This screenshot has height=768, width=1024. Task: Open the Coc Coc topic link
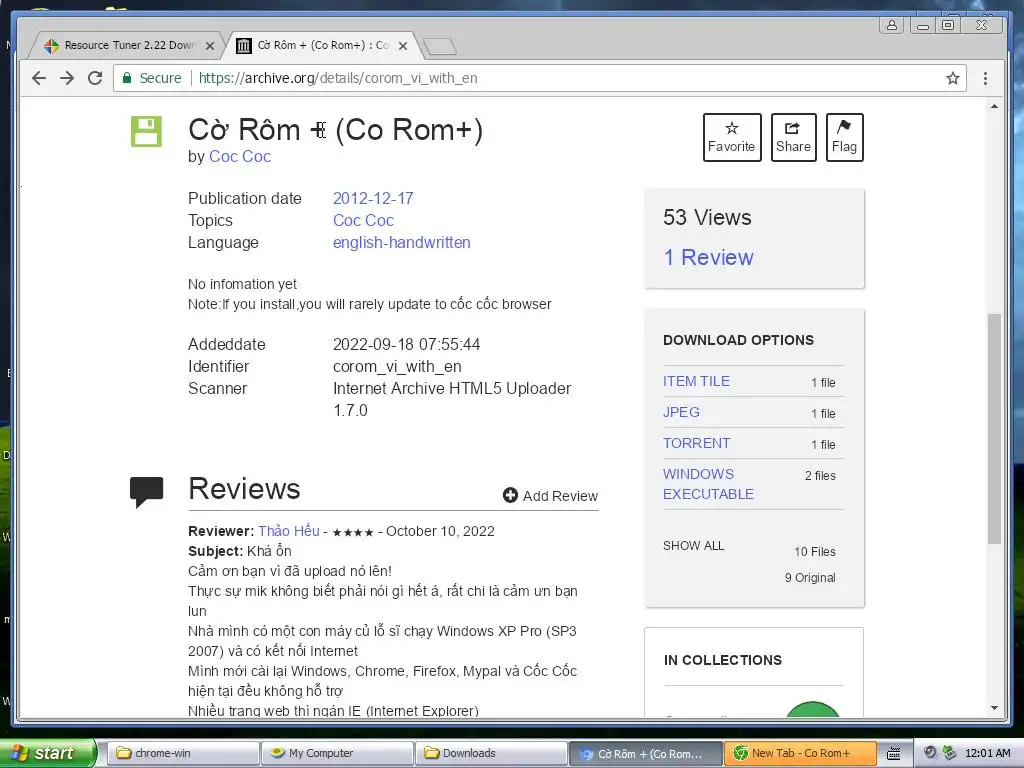363,220
